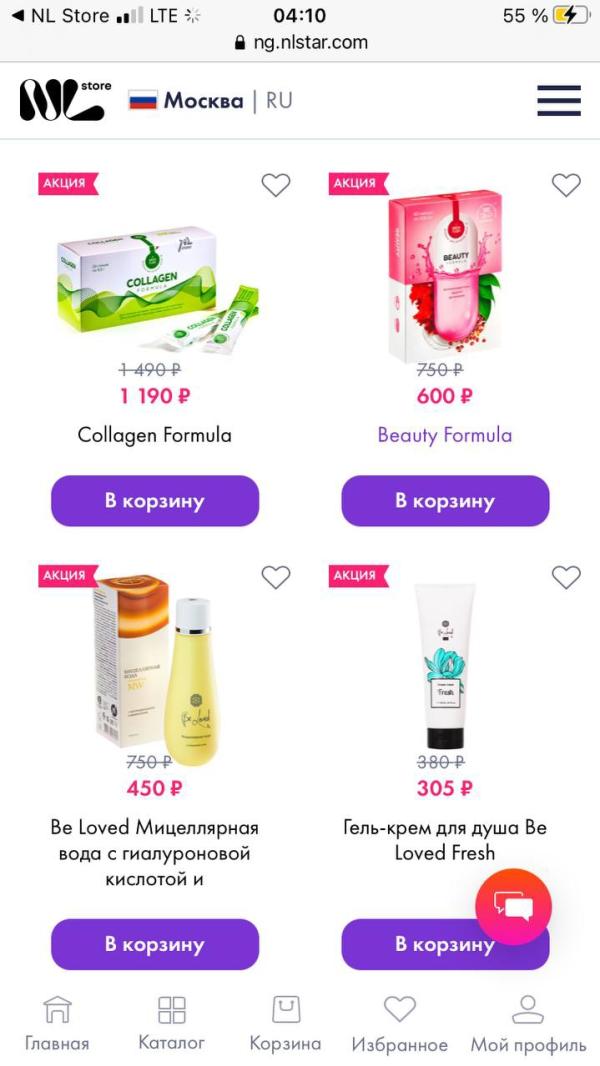Open the hamburger menu
Image resolution: width=600 pixels, height=1066 pixels.
(x=559, y=101)
